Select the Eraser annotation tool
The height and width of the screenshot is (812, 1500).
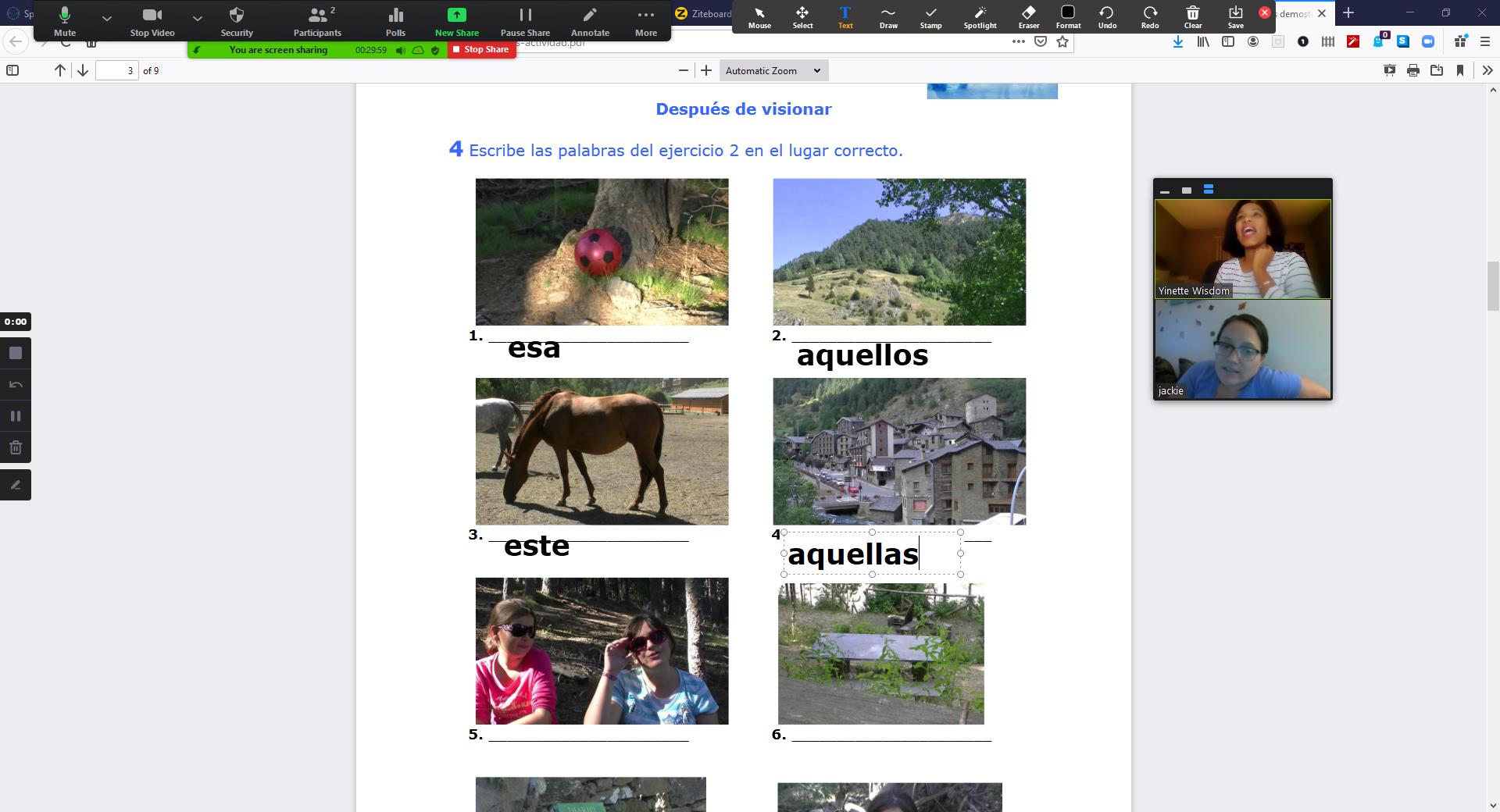click(1028, 17)
